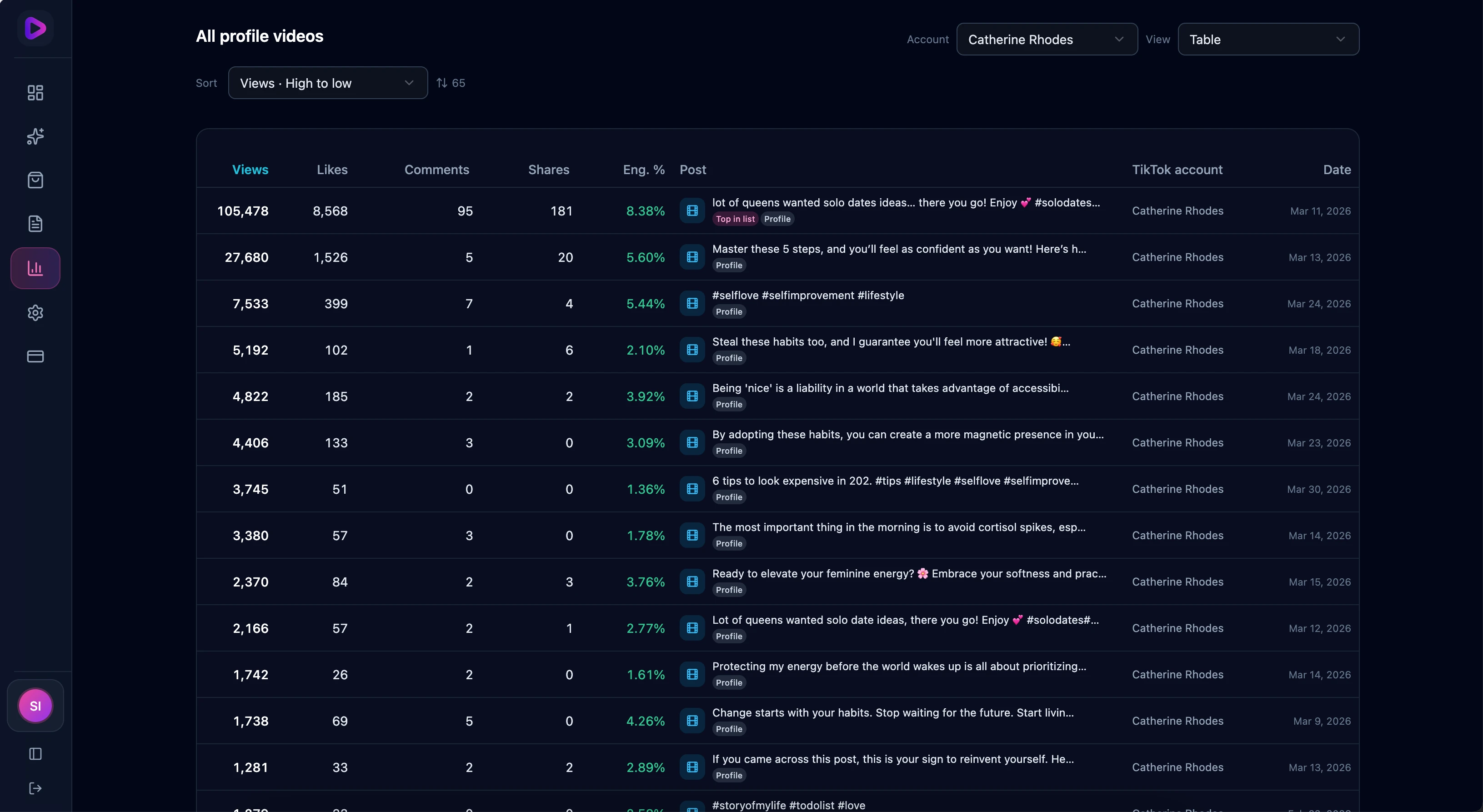Open the billing credit card icon

[x=35, y=356]
